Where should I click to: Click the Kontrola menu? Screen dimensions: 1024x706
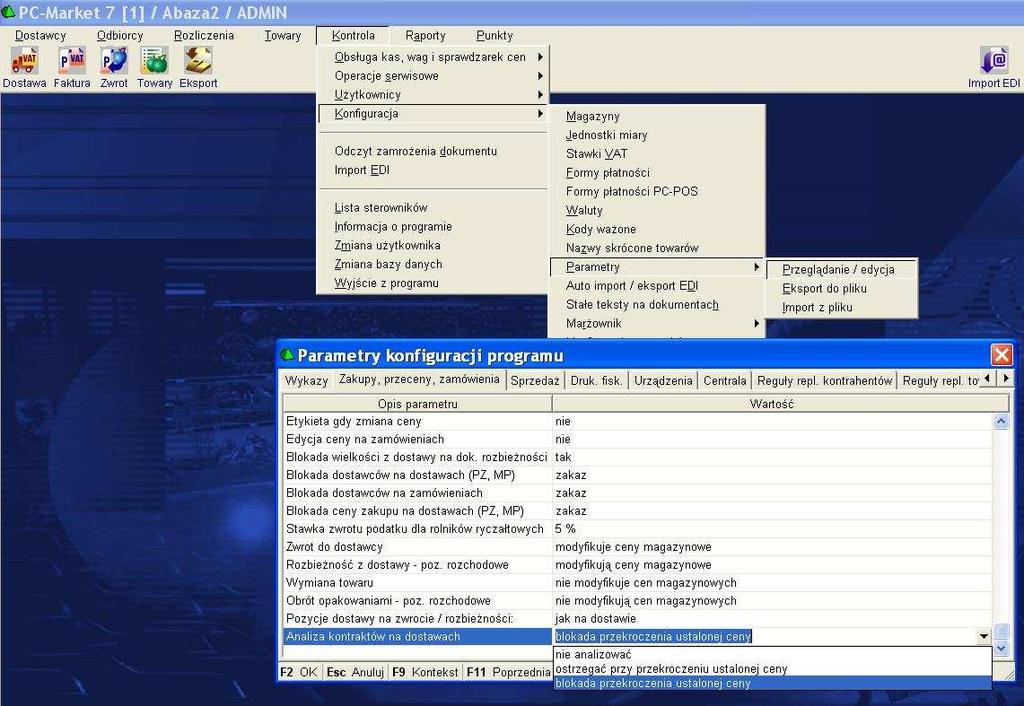353,35
